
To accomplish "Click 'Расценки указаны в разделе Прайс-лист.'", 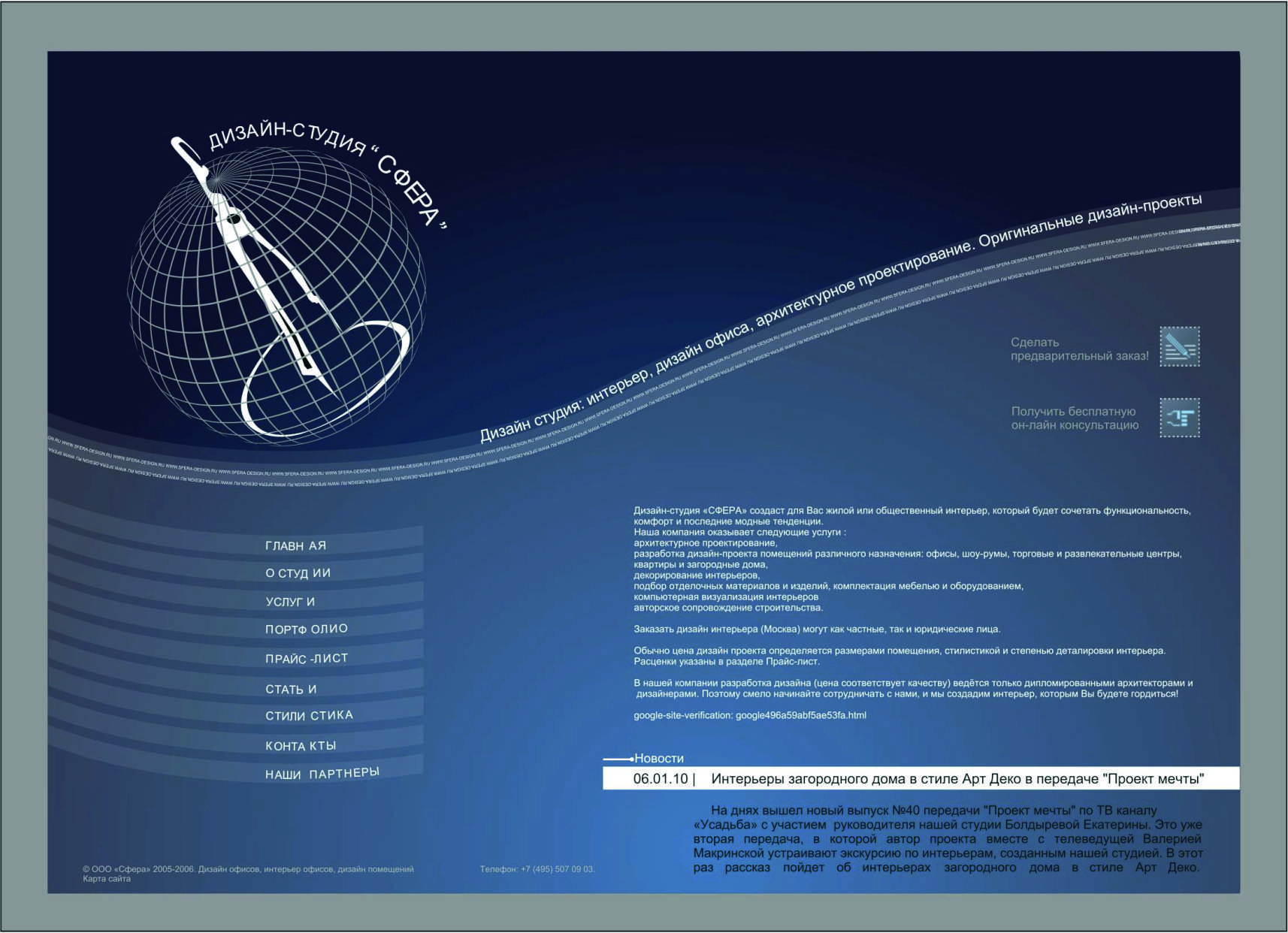I will 727,662.
